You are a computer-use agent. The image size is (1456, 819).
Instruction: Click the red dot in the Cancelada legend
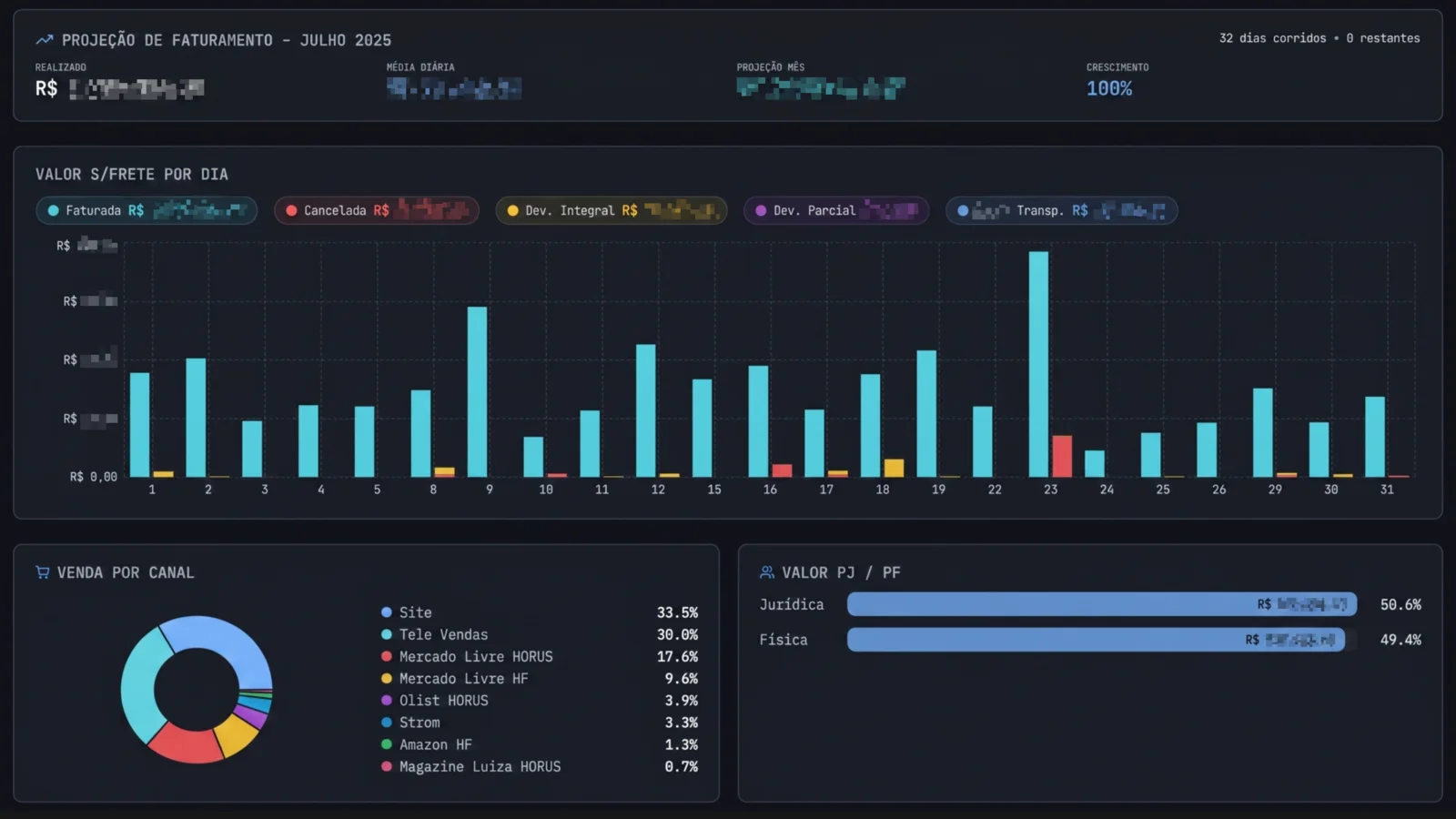coord(291,210)
